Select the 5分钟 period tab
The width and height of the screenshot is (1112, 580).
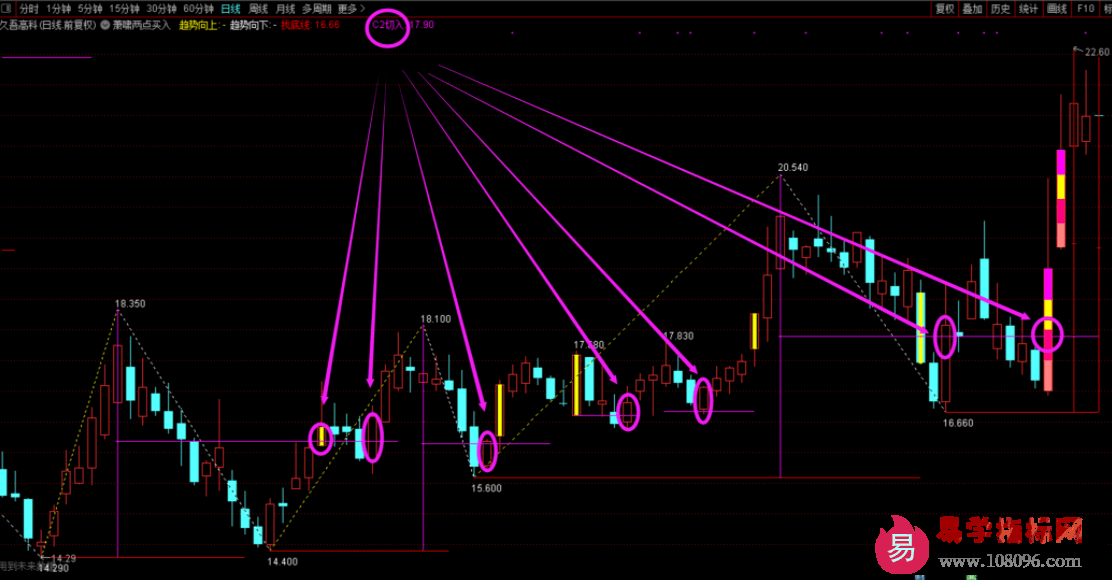click(90, 8)
